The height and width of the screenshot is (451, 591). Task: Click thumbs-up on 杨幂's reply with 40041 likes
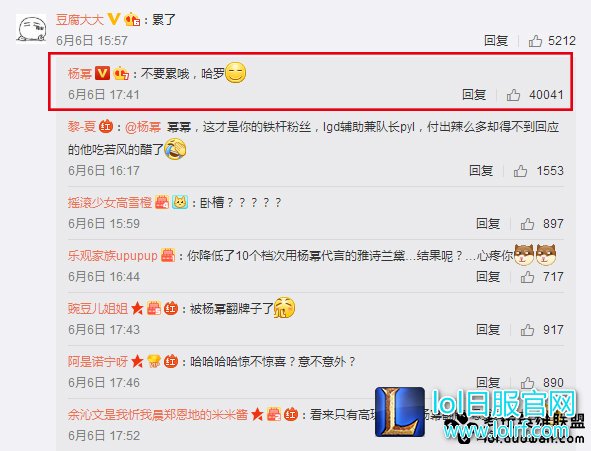[x=513, y=95]
